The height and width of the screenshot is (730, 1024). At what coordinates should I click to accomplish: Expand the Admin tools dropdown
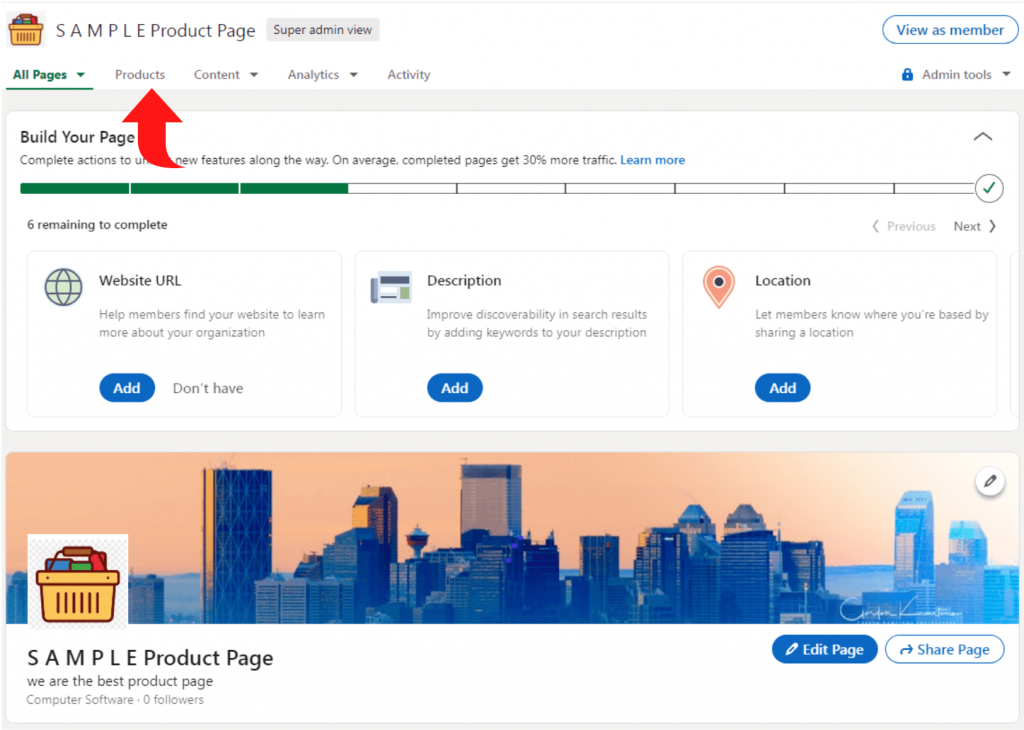(966, 74)
